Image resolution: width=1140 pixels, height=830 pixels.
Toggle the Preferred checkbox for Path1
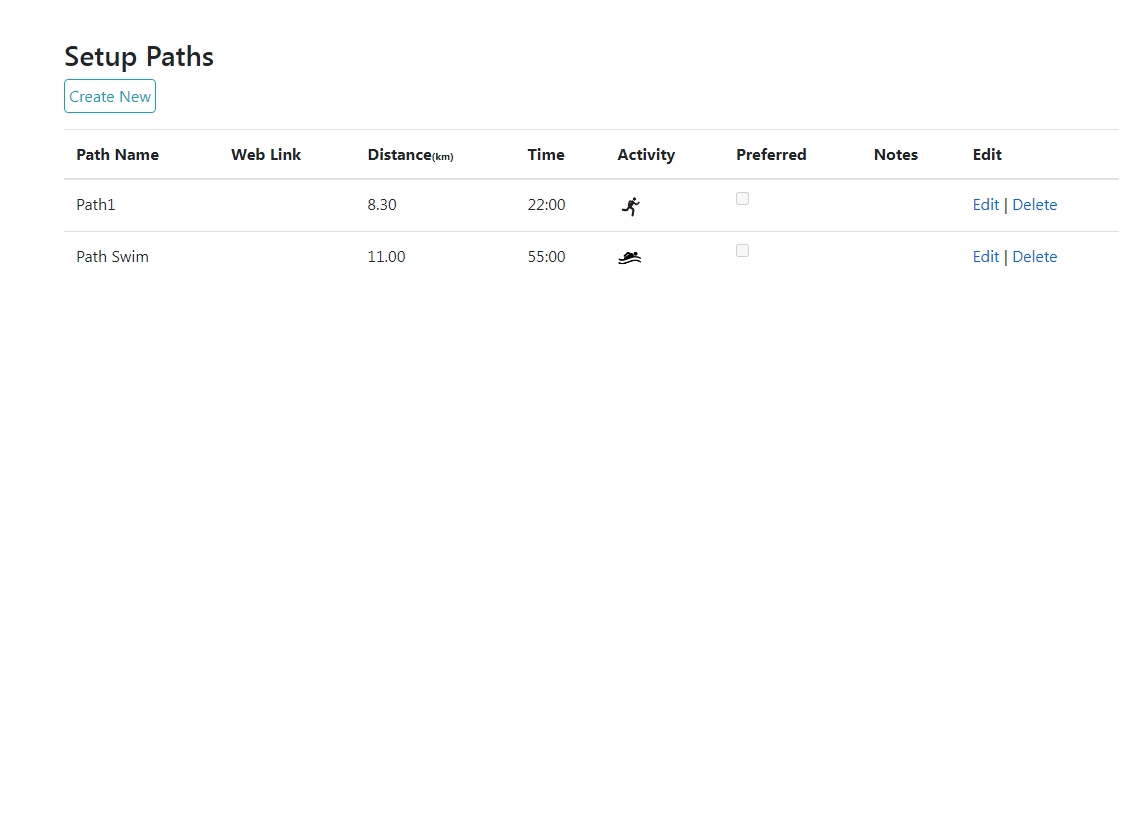[742, 199]
